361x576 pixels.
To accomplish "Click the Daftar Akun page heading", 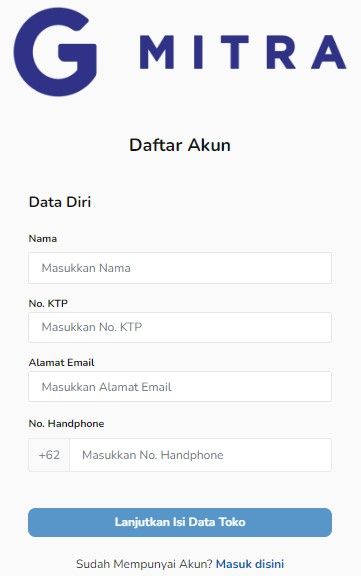I will tap(180, 145).
